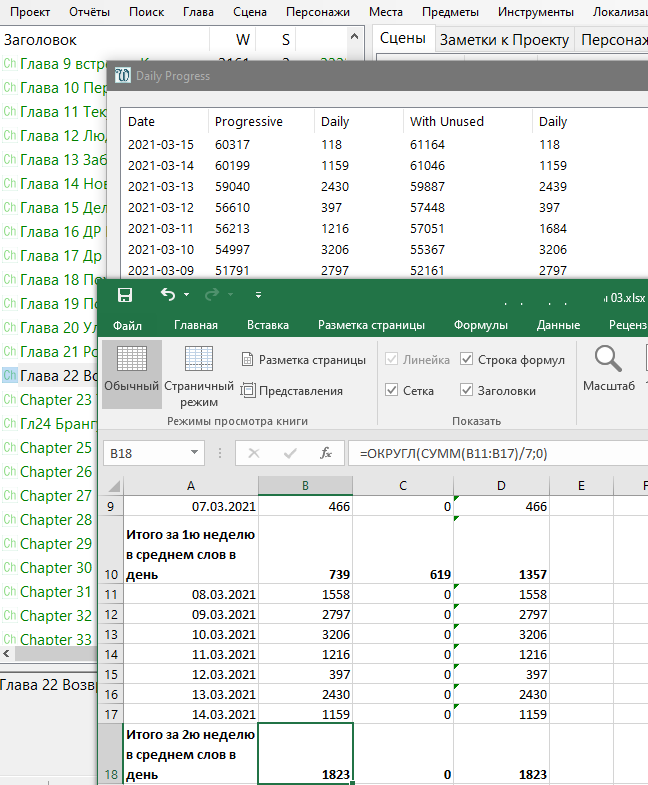Open the Инструменты menu
The width and height of the screenshot is (648, 785).
(x=536, y=12)
